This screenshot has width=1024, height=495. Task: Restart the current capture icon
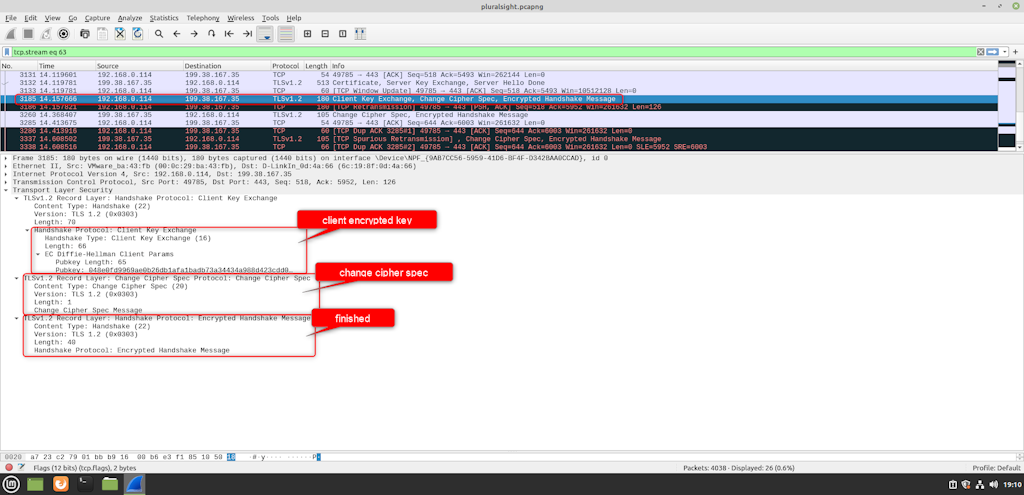coord(46,33)
